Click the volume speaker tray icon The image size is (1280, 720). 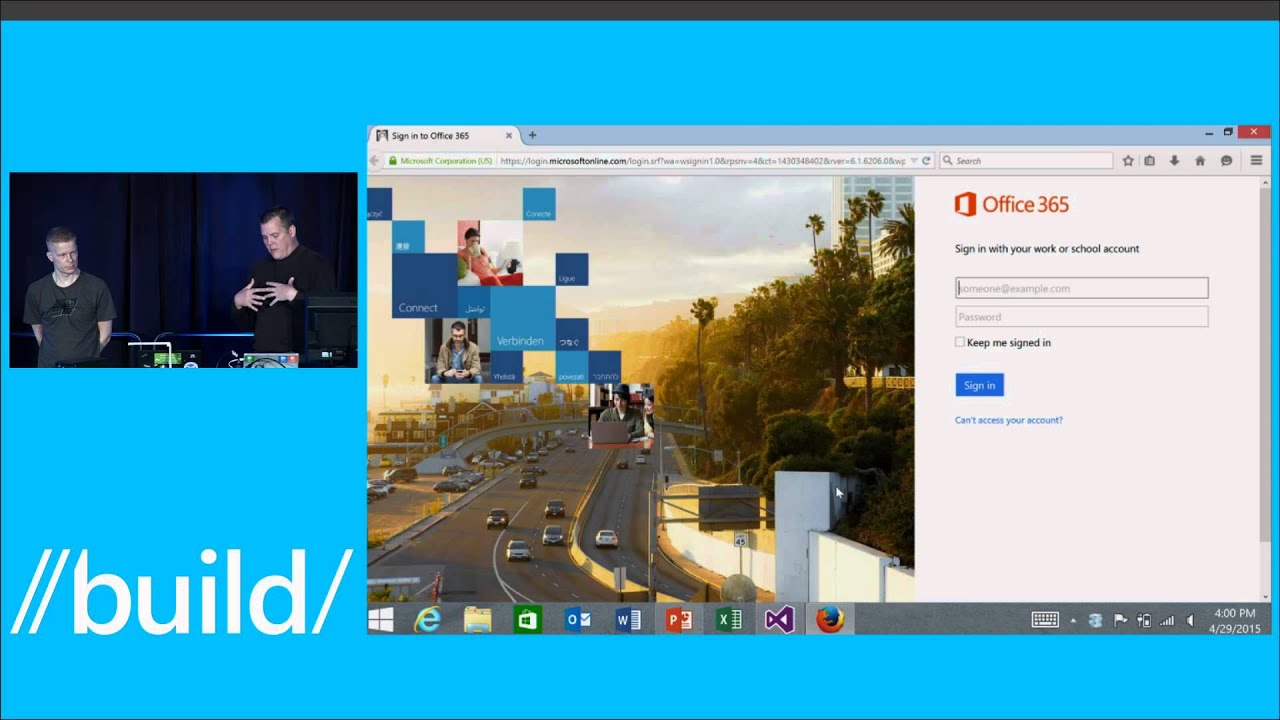point(1190,620)
